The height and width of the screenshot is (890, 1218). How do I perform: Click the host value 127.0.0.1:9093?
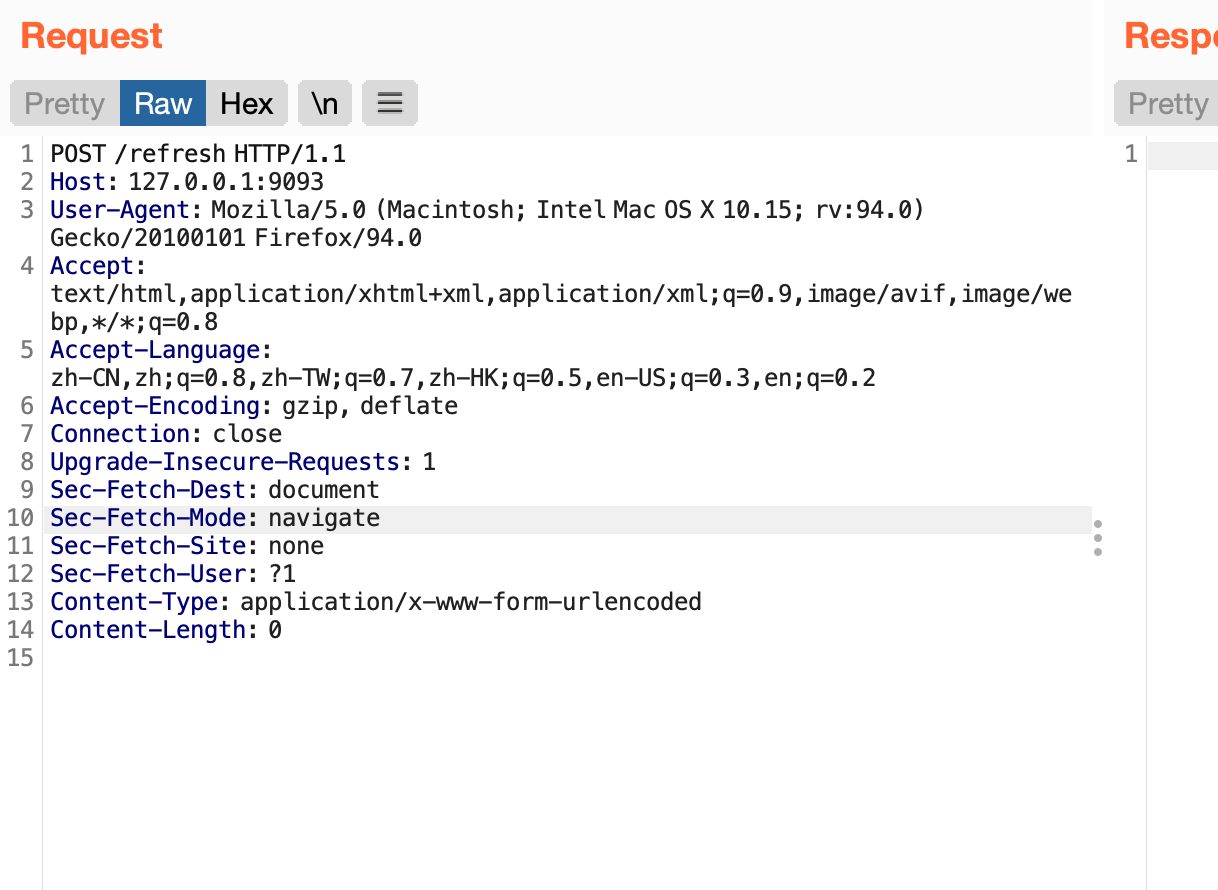(226, 182)
